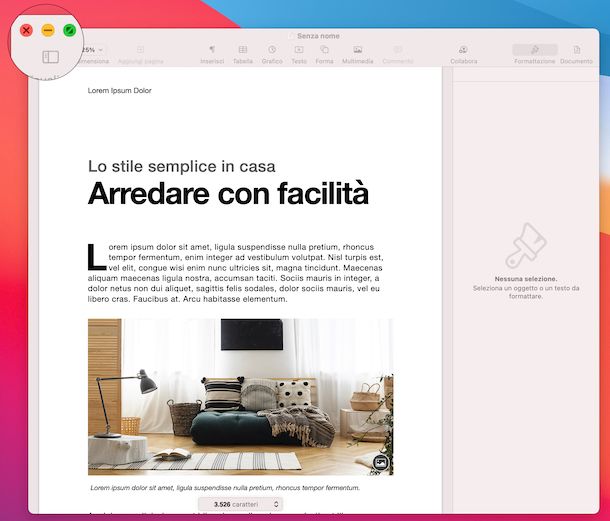Click the italic caption below the photo

(225, 488)
